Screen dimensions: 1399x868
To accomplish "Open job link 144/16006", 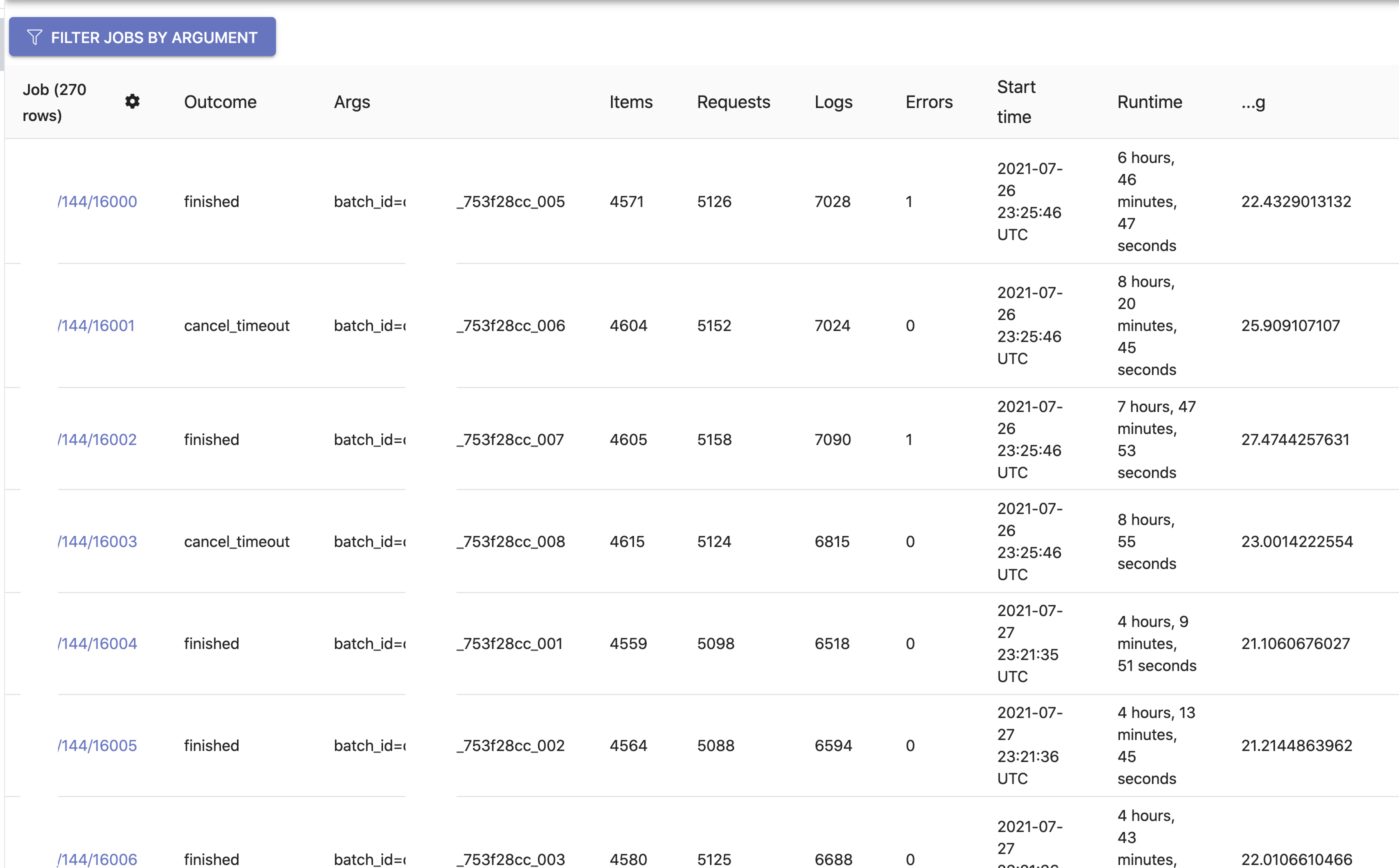I will click(x=98, y=859).
